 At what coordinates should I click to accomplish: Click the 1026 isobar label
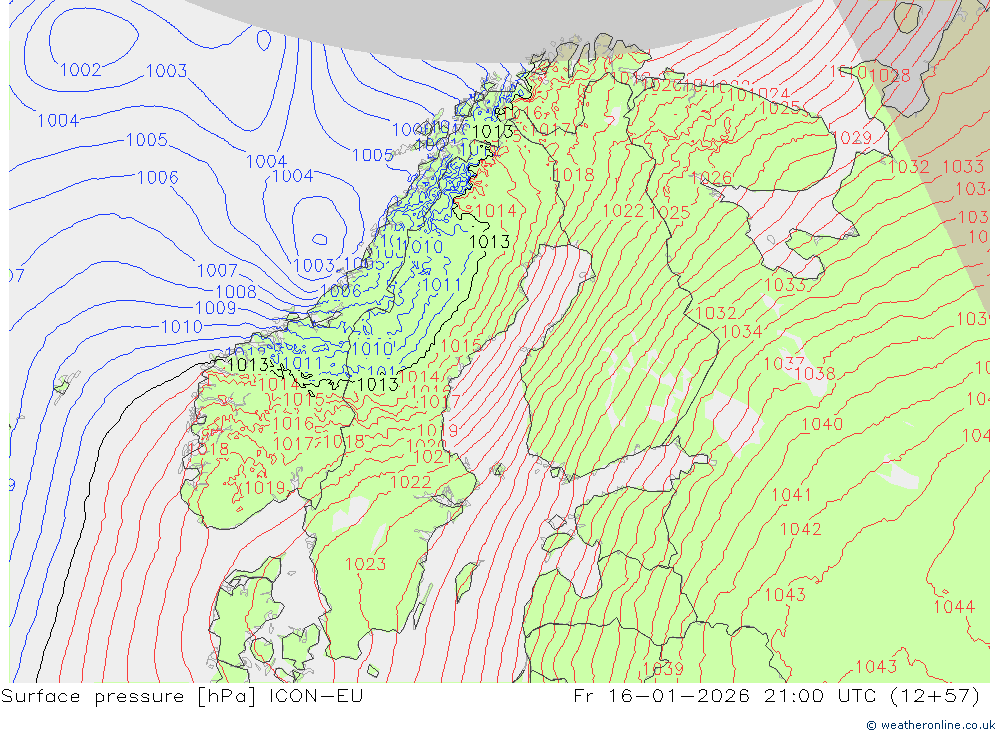point(711,178)
